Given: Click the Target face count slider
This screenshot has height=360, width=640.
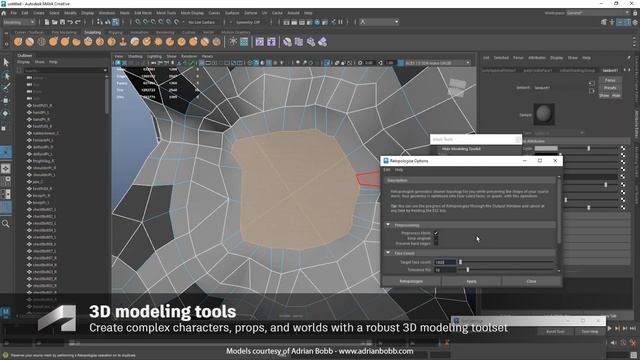Looking at the screenshot, I should [506, 262].
